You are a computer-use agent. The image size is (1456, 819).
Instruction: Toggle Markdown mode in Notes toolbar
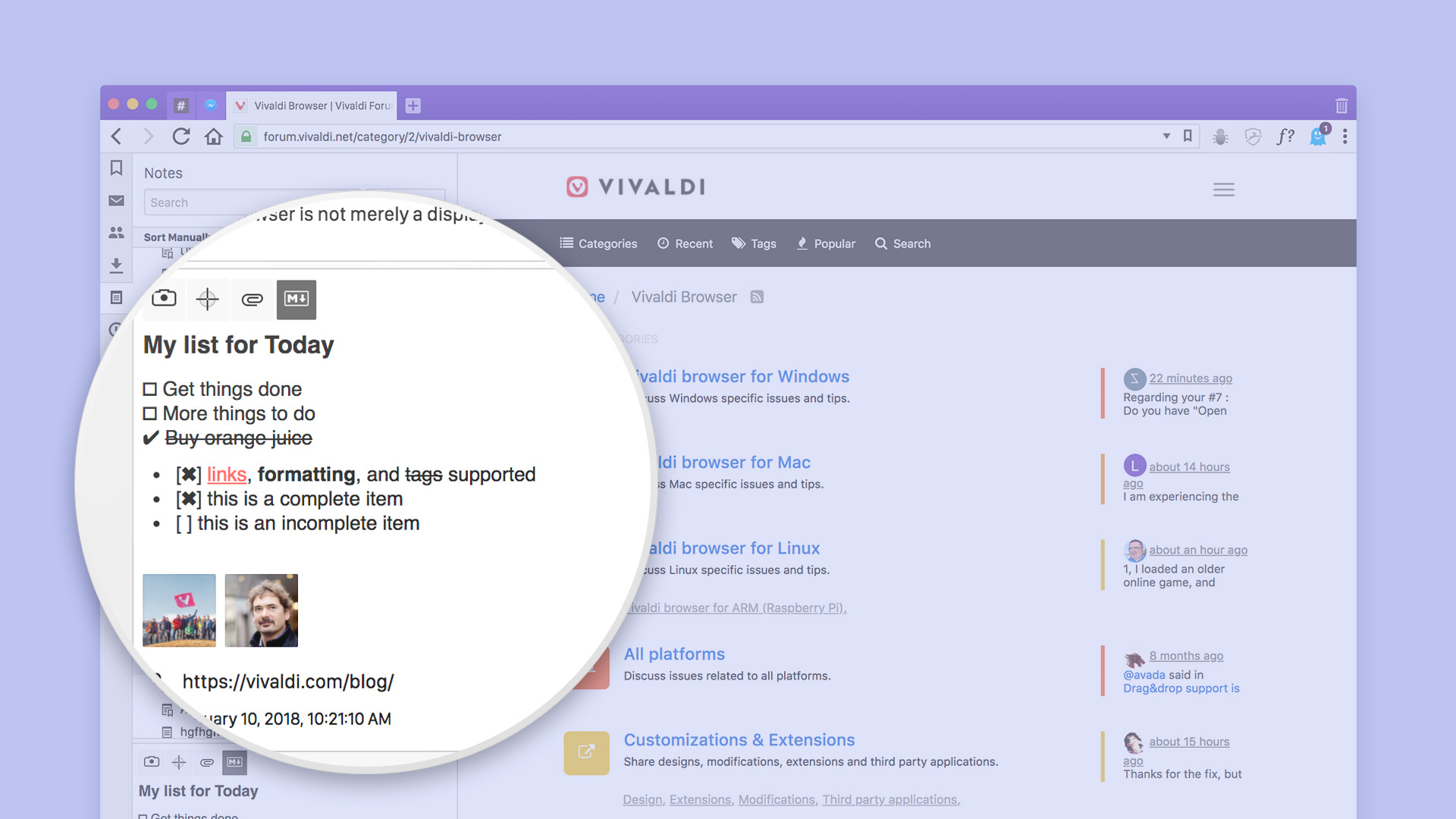click(x=297, y=298)
